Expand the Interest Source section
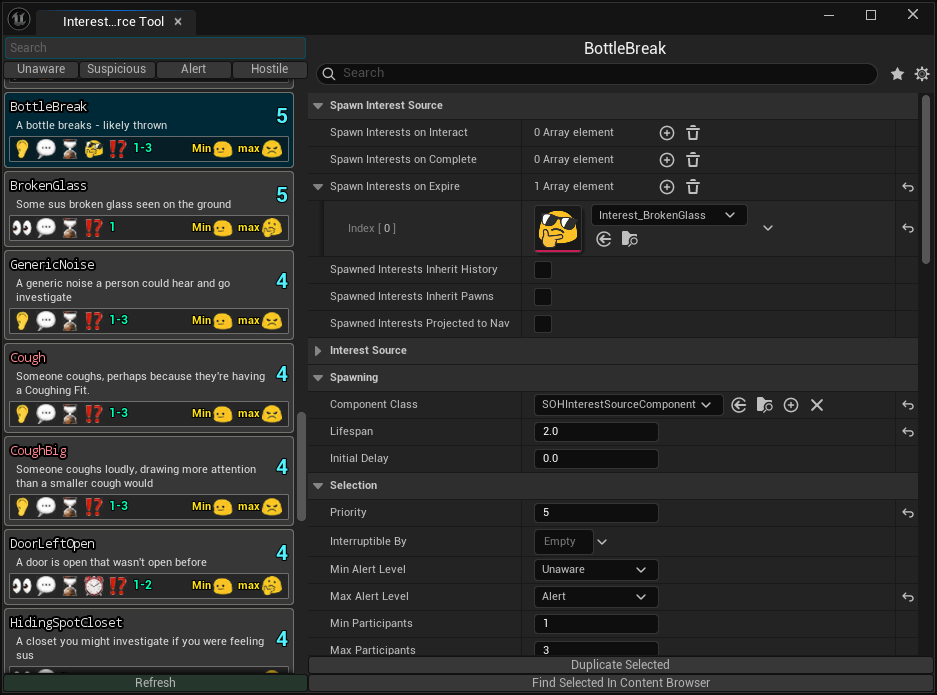This screenshot has height=695, width=937. [x=318, y=351]
